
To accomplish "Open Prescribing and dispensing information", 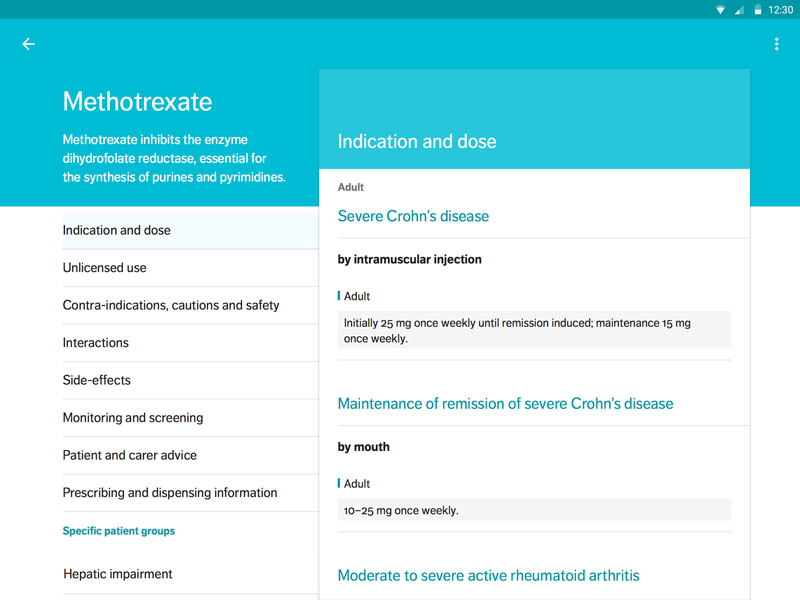I will tap(191, 493).
